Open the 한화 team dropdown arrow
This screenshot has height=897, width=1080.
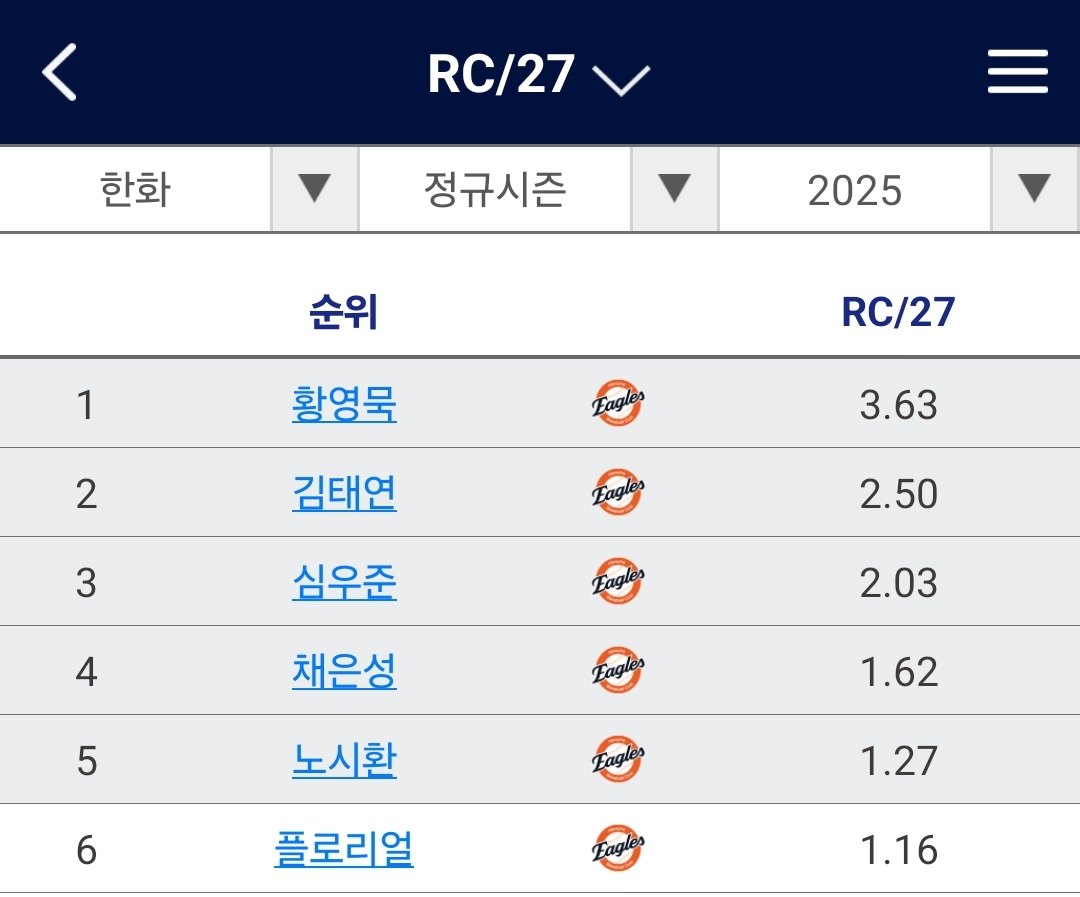(315, 189)
